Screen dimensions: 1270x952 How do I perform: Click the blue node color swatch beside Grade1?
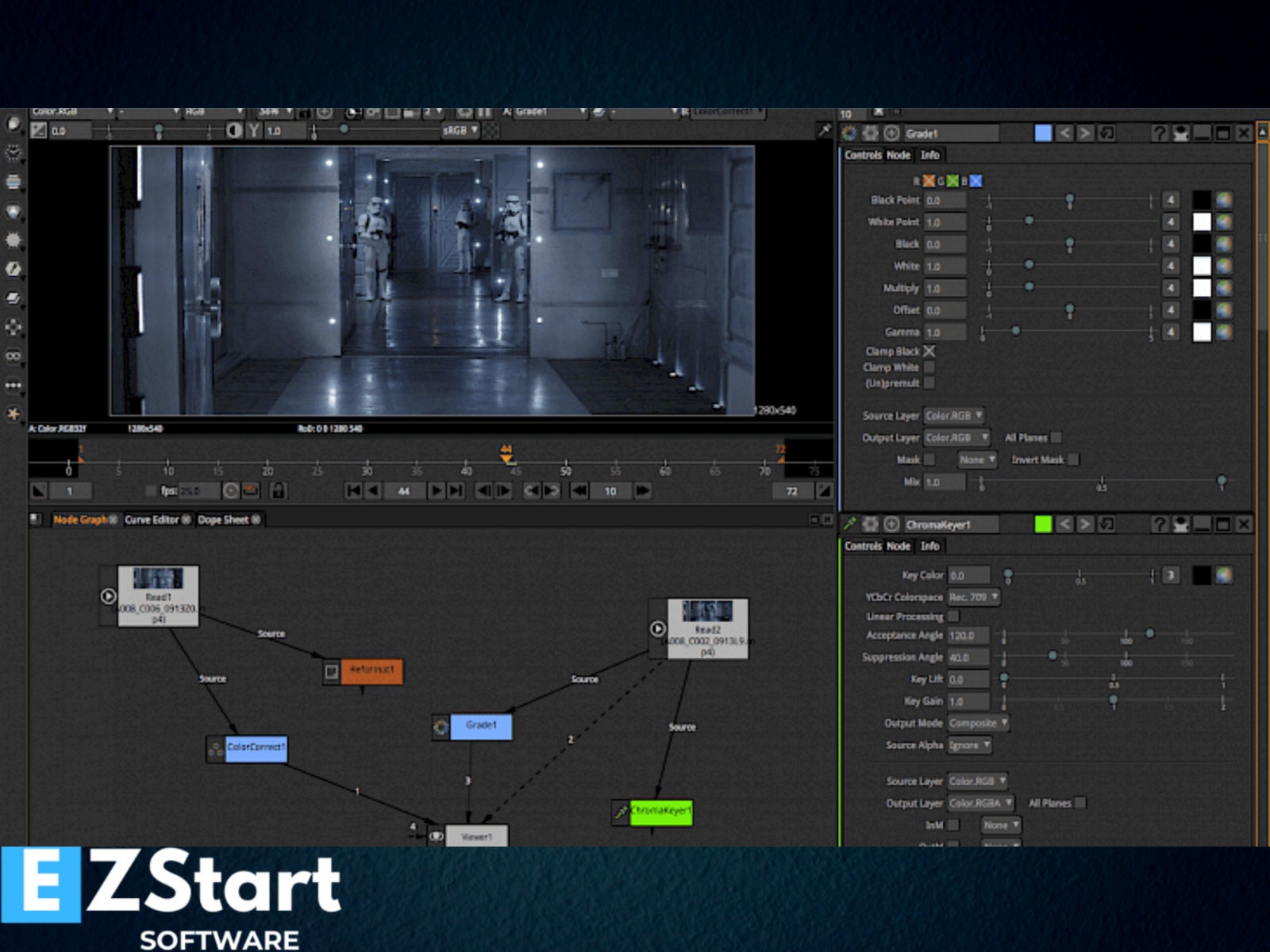(1044, 132)
